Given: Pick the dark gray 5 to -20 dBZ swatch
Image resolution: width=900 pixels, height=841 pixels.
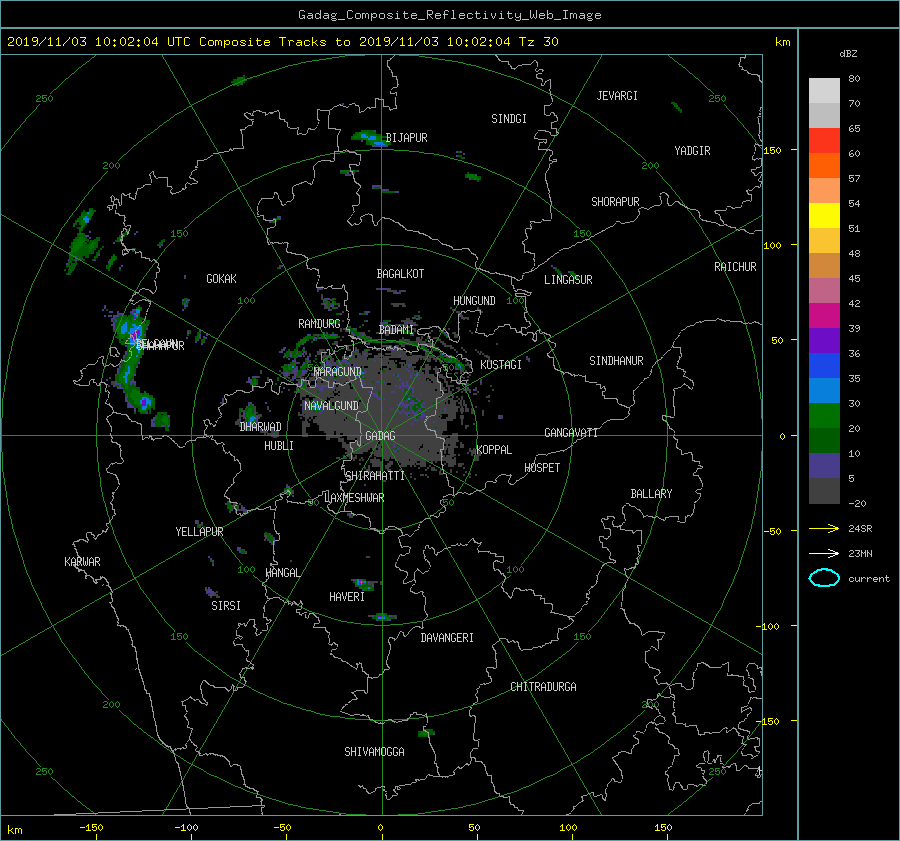Looking at the screenshot, I should tap(824, 490).
